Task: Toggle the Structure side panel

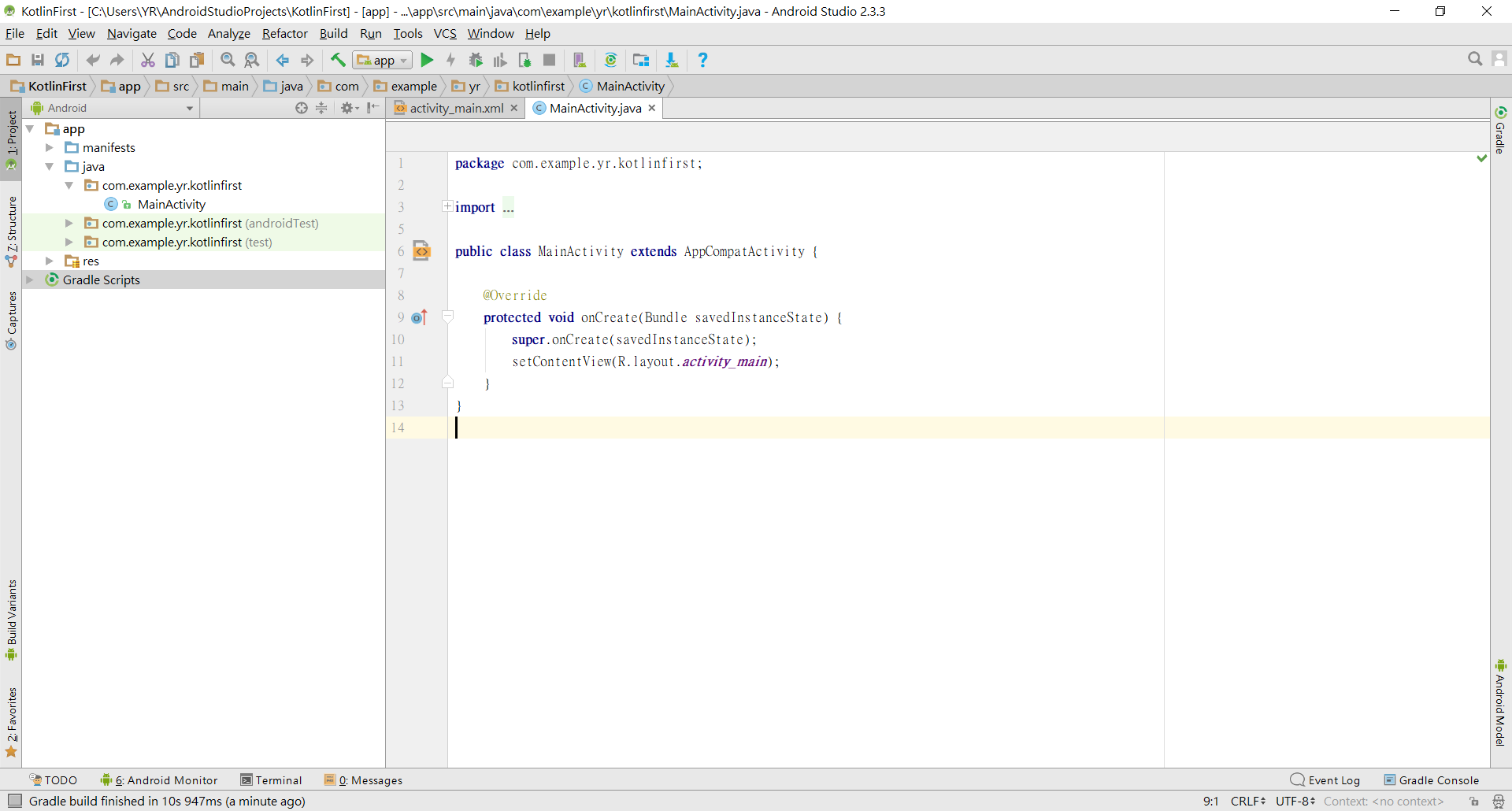Action: click(x=11, y=231)
